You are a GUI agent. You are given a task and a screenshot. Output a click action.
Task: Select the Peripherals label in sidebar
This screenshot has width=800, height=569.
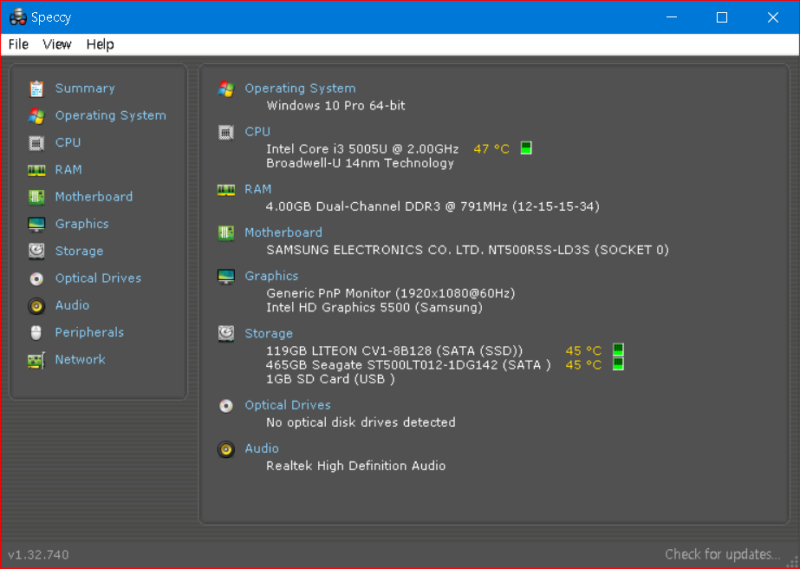tap(89, 332)
